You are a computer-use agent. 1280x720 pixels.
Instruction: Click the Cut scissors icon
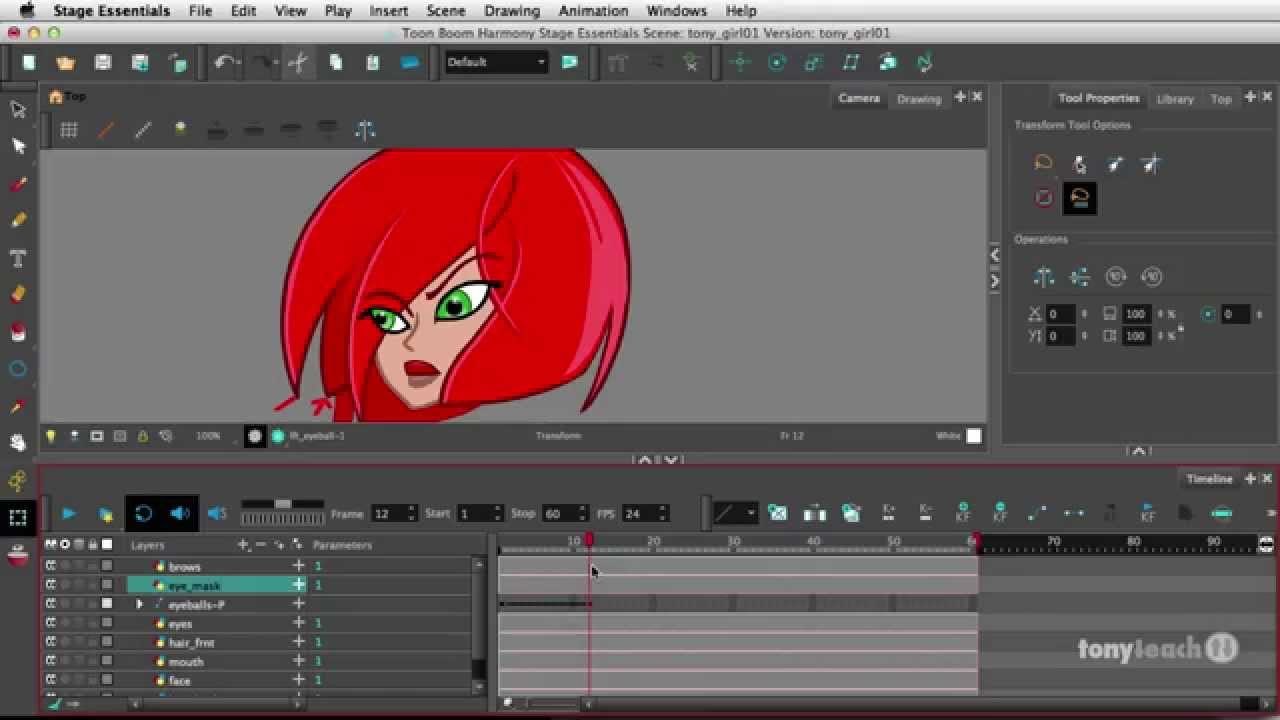pyautogui.click(x=298, y=62)
